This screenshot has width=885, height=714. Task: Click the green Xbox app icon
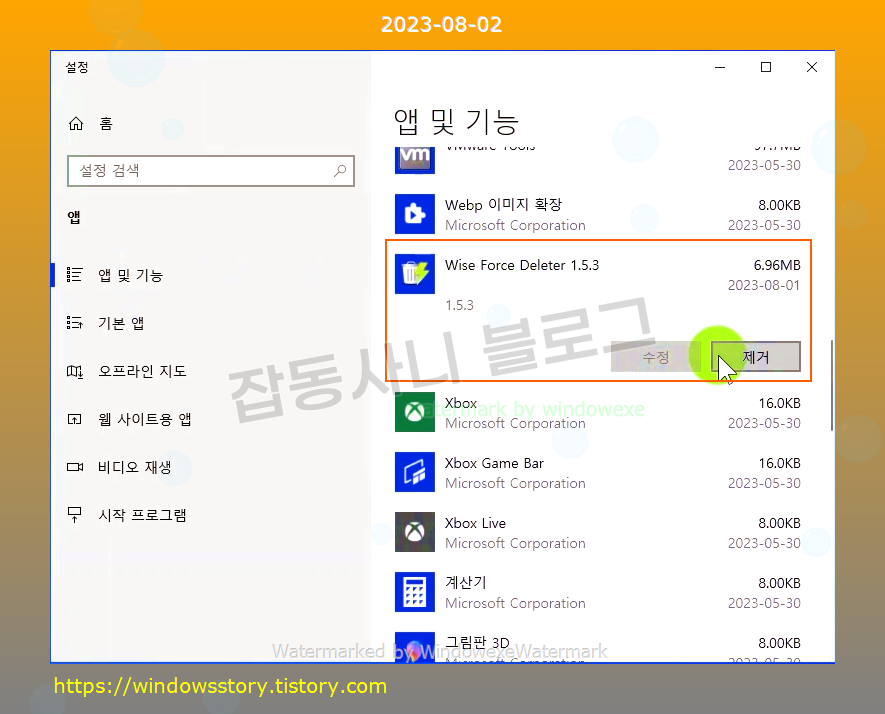click(415, 412)
